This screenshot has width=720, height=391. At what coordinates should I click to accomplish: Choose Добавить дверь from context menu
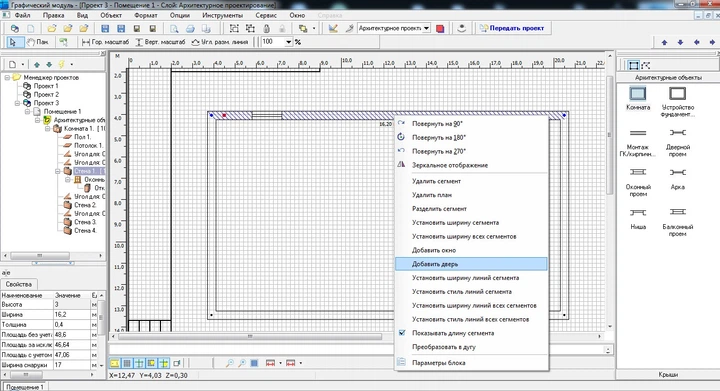point(472,264)
